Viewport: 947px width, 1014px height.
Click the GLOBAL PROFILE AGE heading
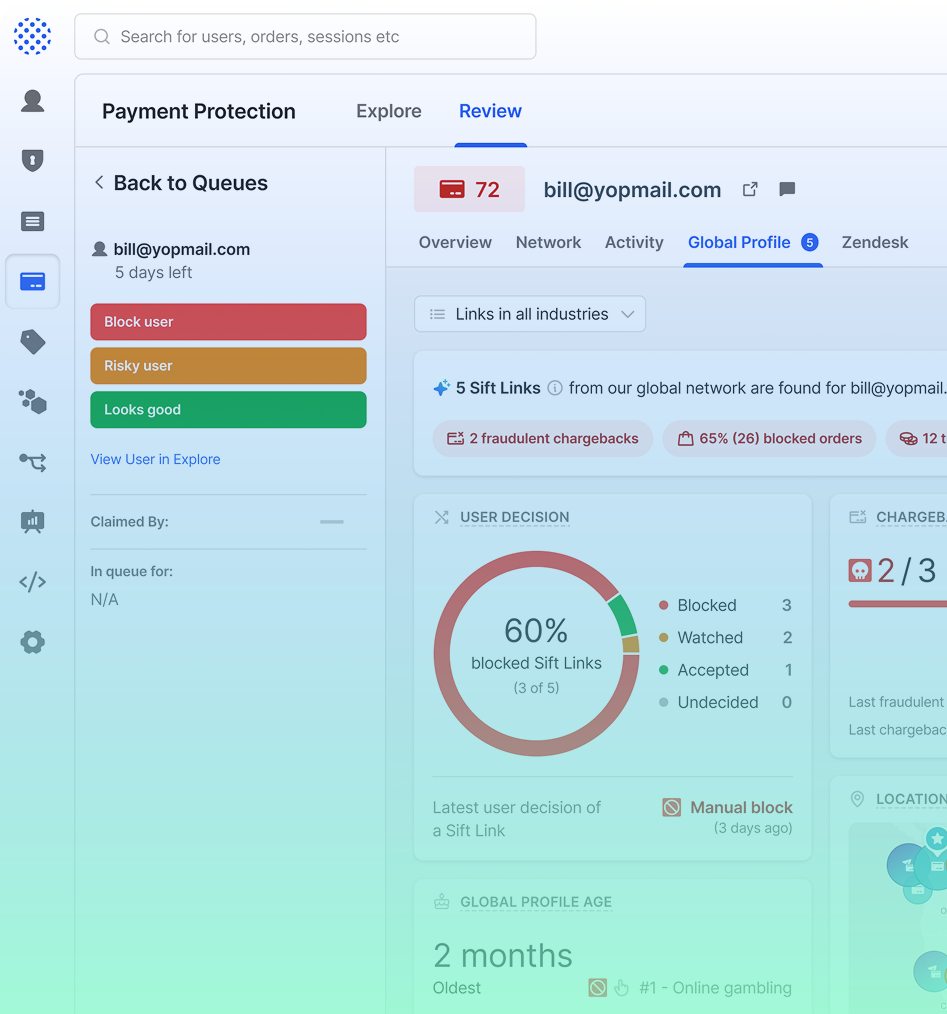(x=536, y=902)
